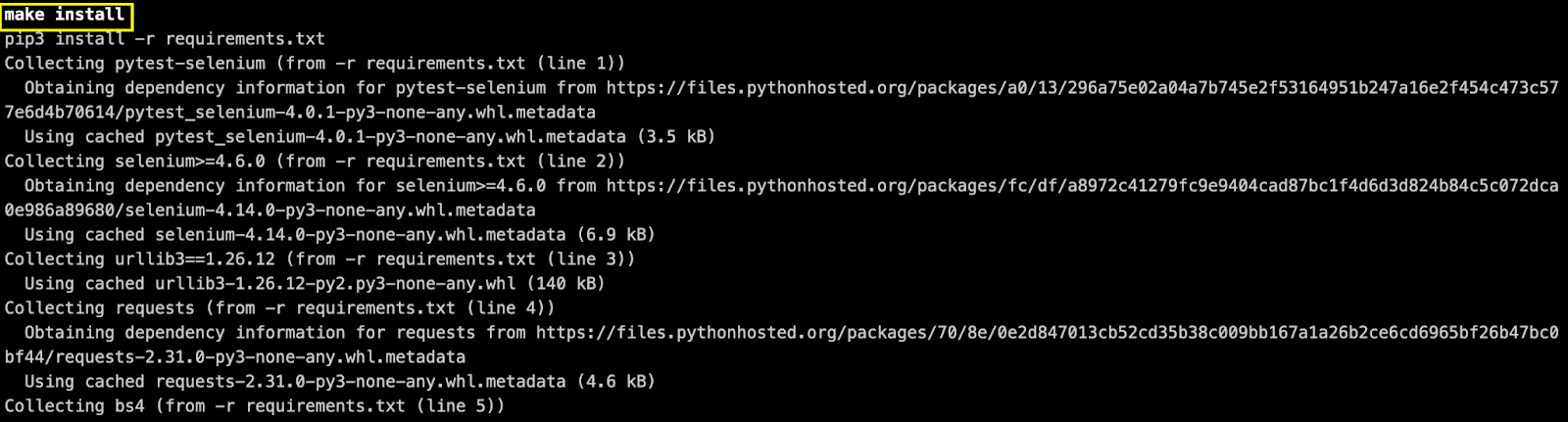Click the wrapped "bf44/requests-2.31.0" metadata path

[x=234, y=357]
